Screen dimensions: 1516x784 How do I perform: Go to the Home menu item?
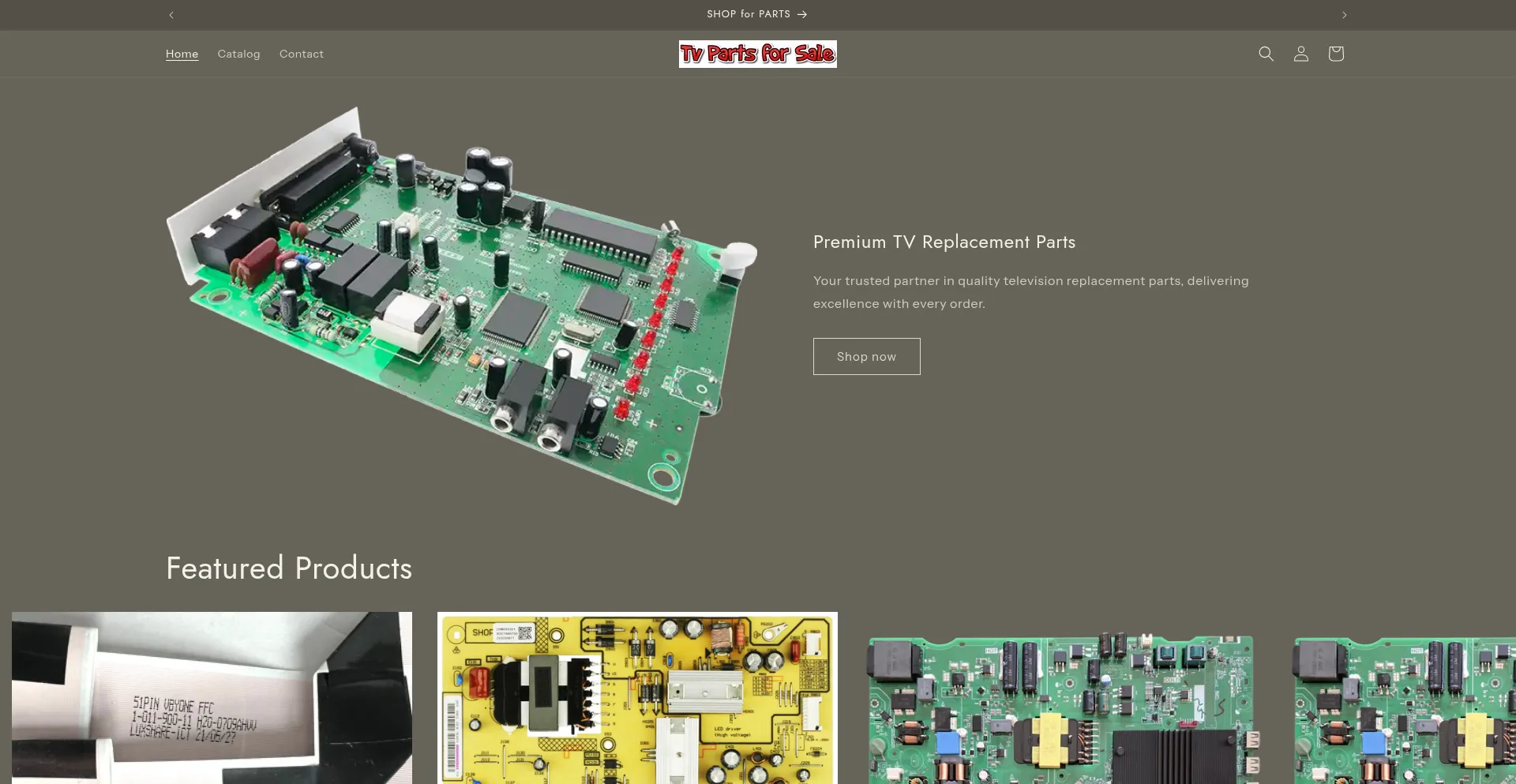click(182, 54)
